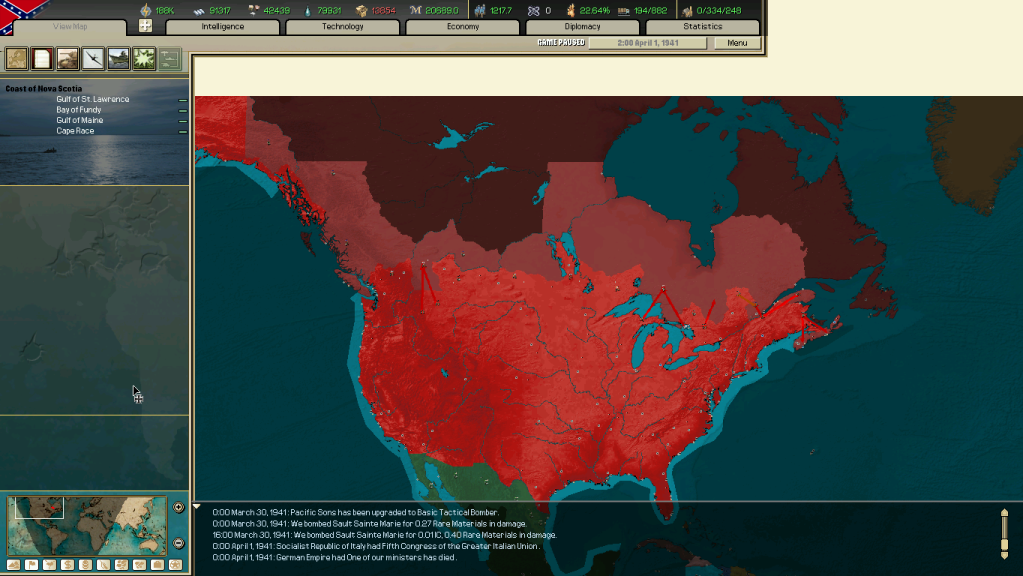This screenshot has width=1023, height=576.
Task: Switch to partisan map mode icon
Action: [103, 565]
